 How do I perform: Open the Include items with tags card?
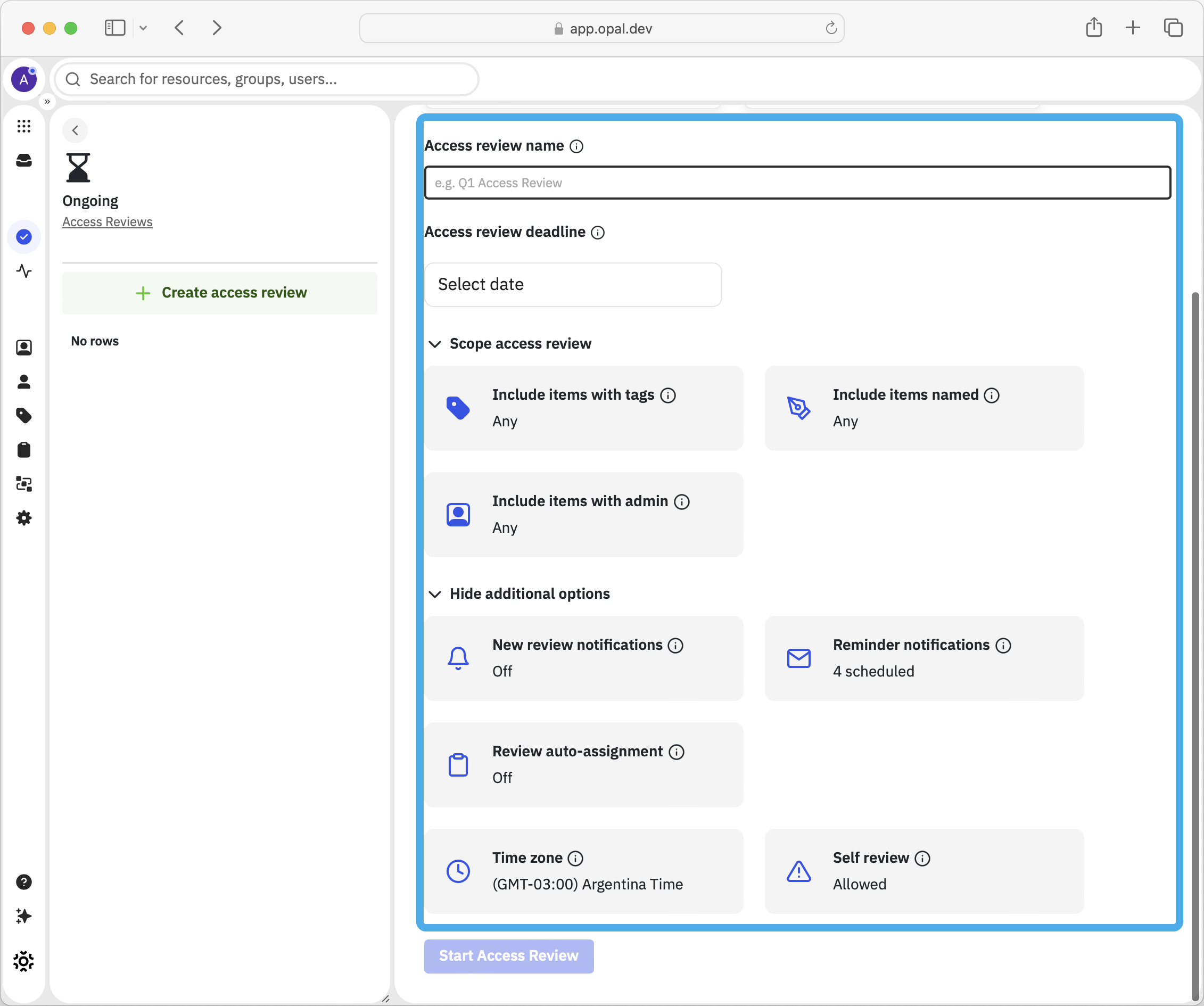point(584,408)
